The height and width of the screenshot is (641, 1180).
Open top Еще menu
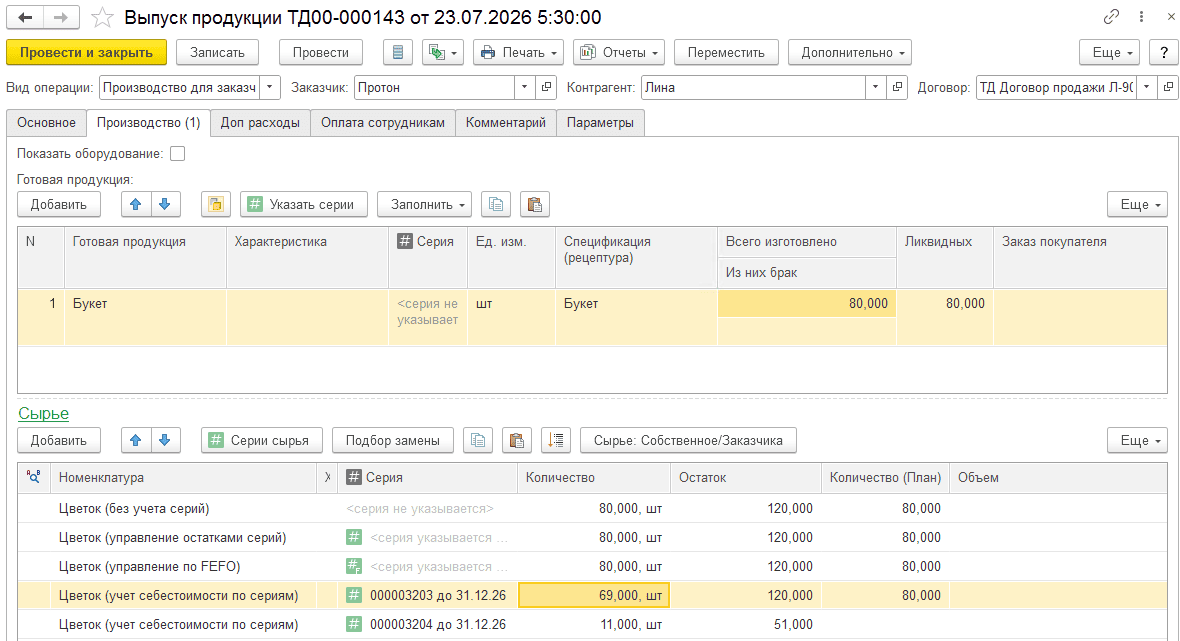coord(1109,53)
